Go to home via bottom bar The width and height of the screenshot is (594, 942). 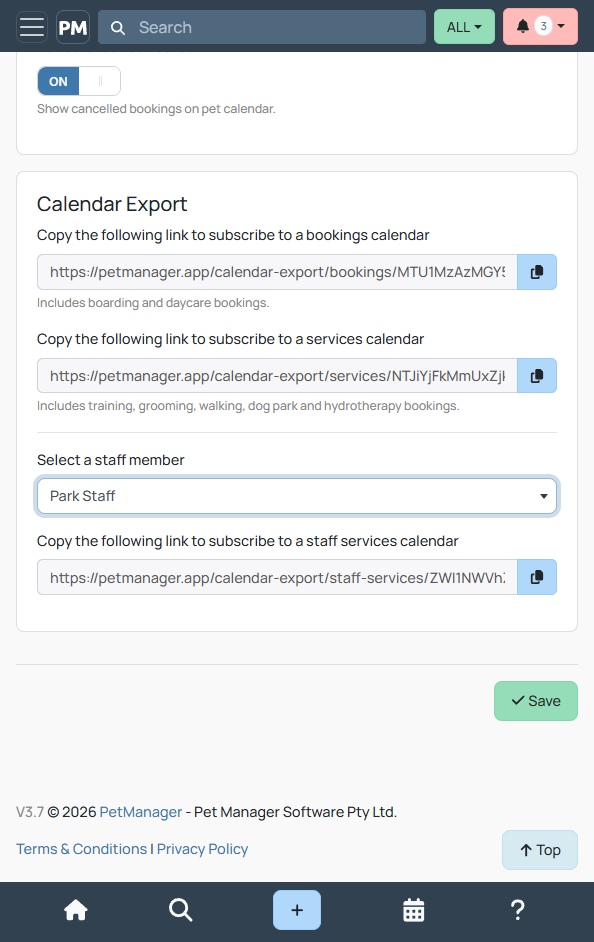click(x=76, y=910)
